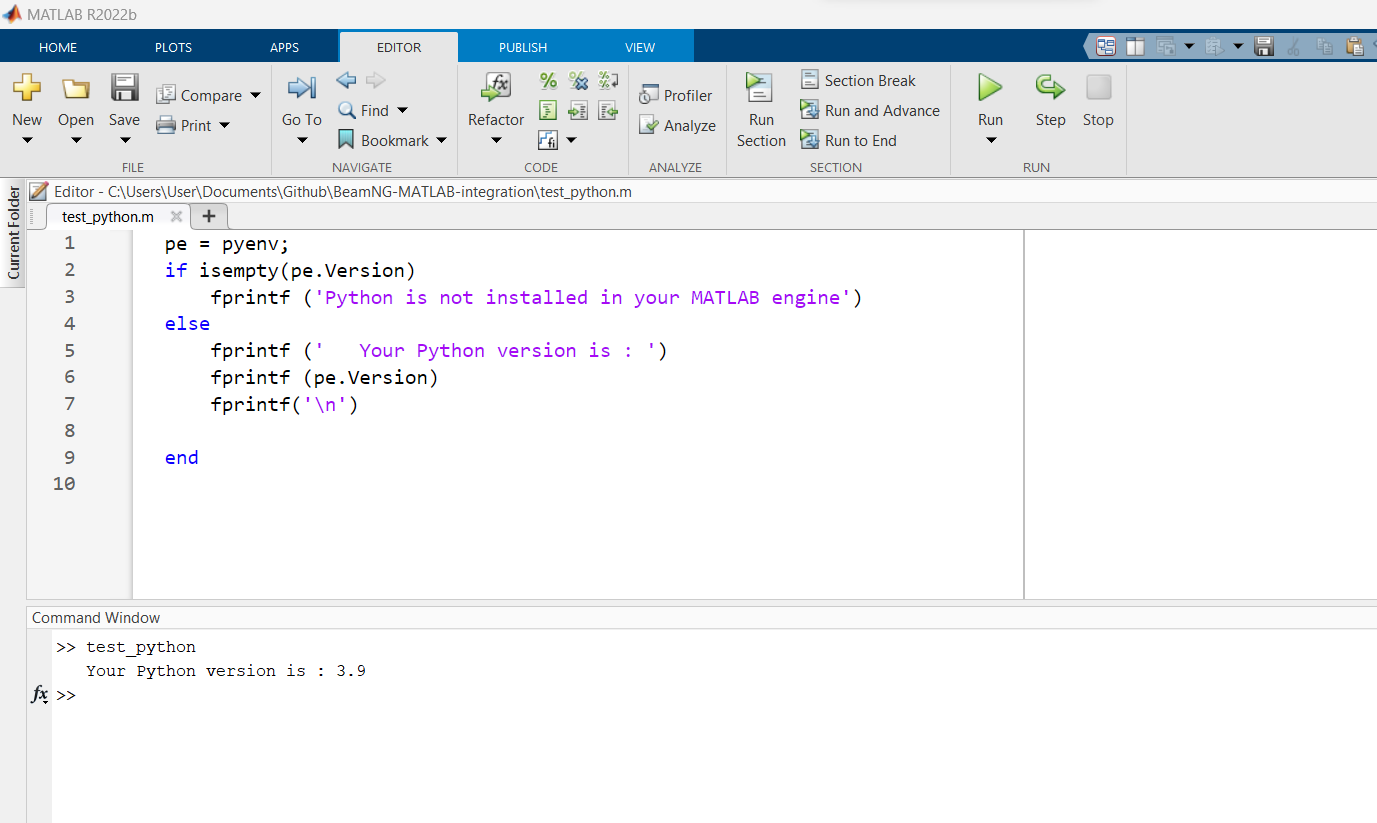Comment selected lines with the percent icon
This screenshot has height=823, width=1377.
[x=548, y=81]
